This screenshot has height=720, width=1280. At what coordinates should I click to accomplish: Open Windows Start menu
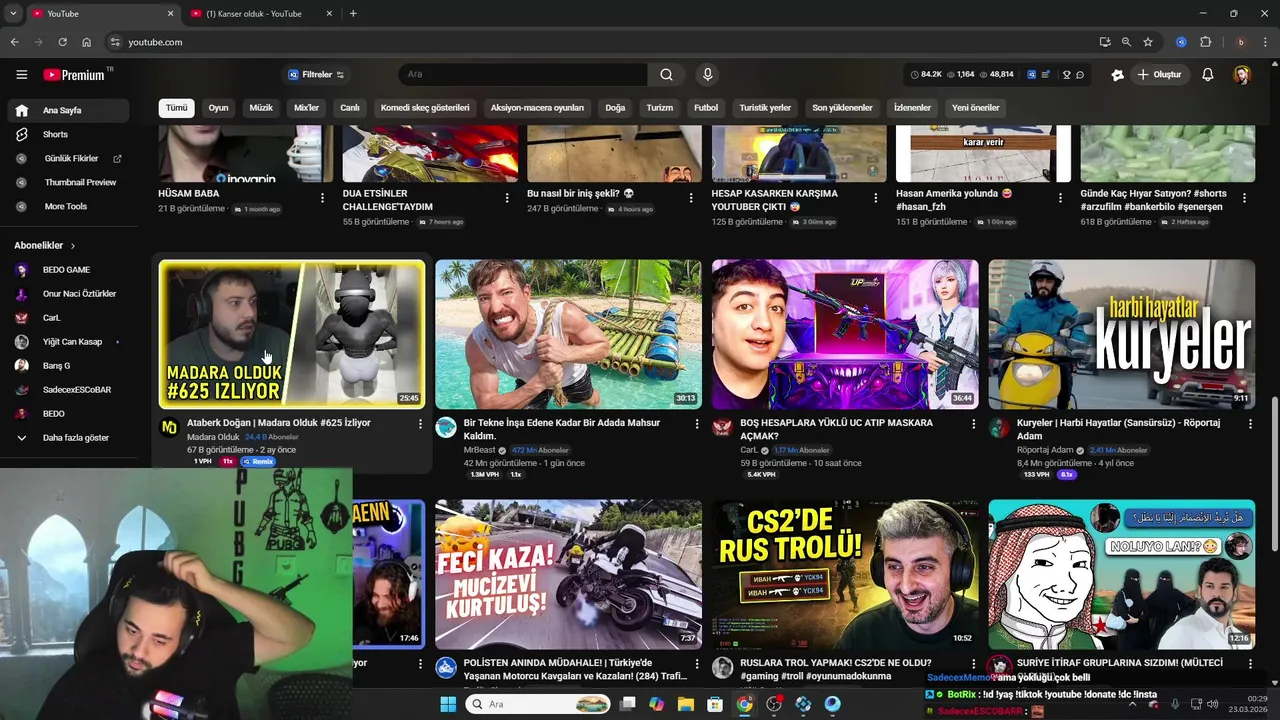coord(448,704)
